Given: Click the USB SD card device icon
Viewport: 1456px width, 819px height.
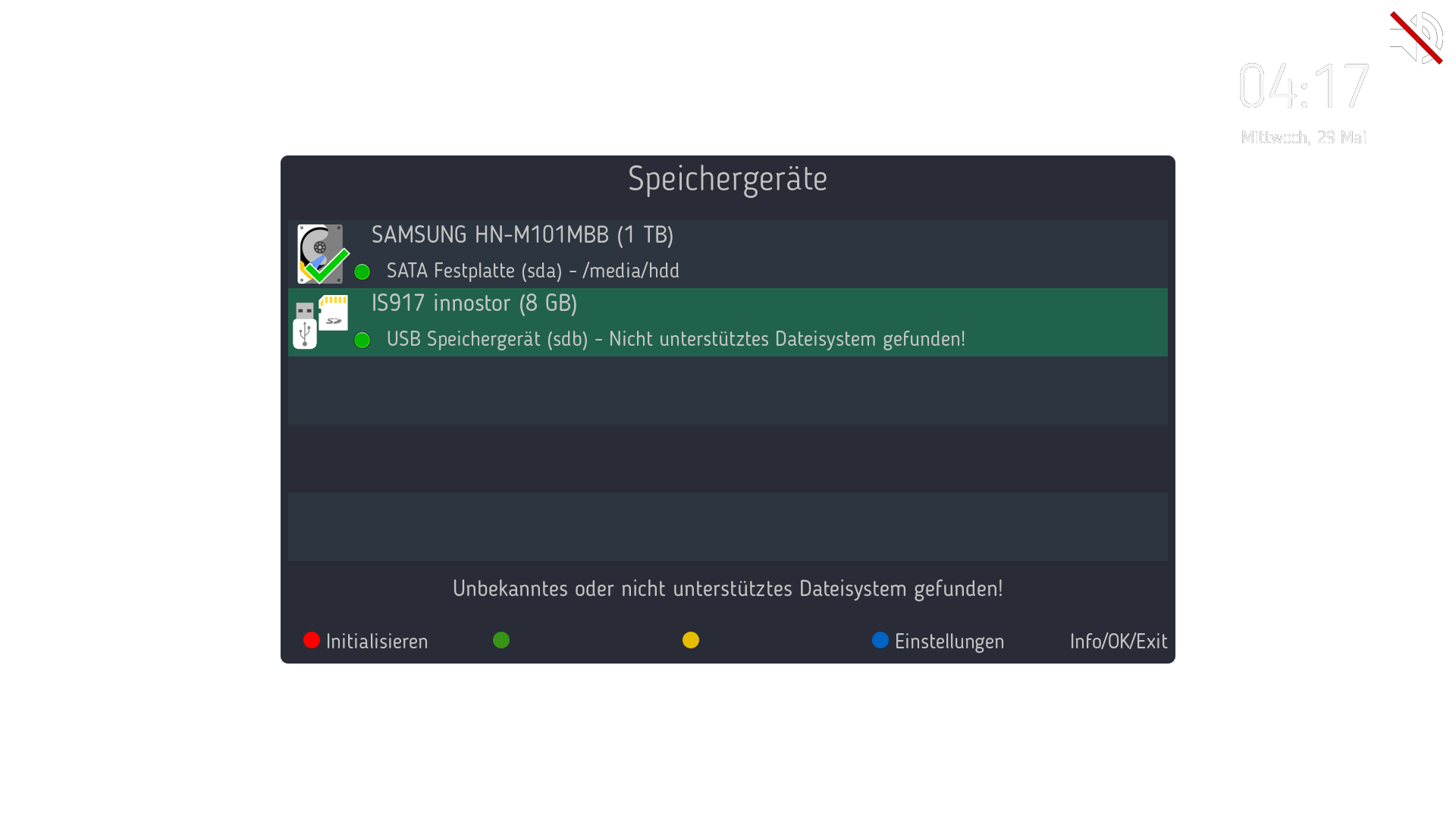Looking at the screenshot, I should (321, 322).
